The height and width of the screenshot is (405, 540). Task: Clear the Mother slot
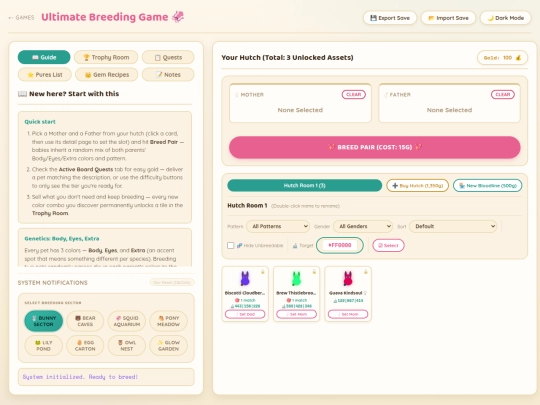click(x=354, y=94)
